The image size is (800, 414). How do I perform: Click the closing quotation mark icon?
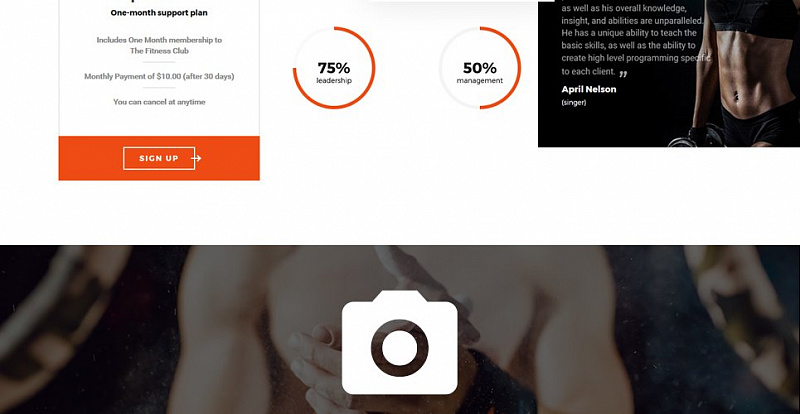tap(623, 74)
